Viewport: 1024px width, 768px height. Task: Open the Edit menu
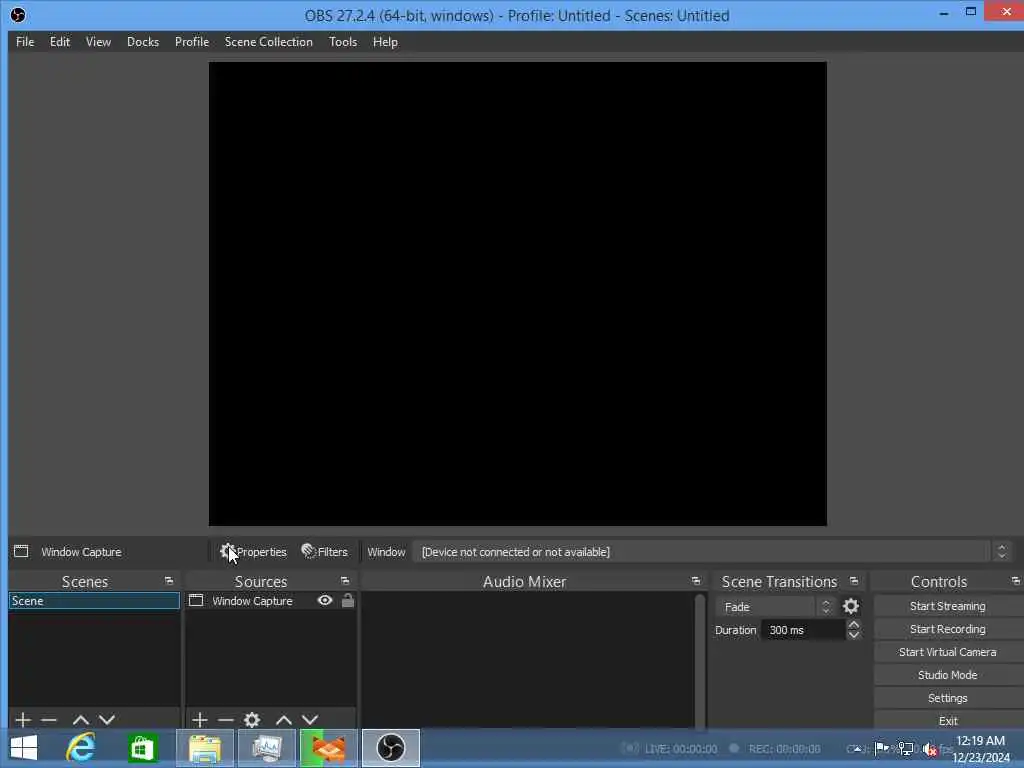(x=59, y=42)
